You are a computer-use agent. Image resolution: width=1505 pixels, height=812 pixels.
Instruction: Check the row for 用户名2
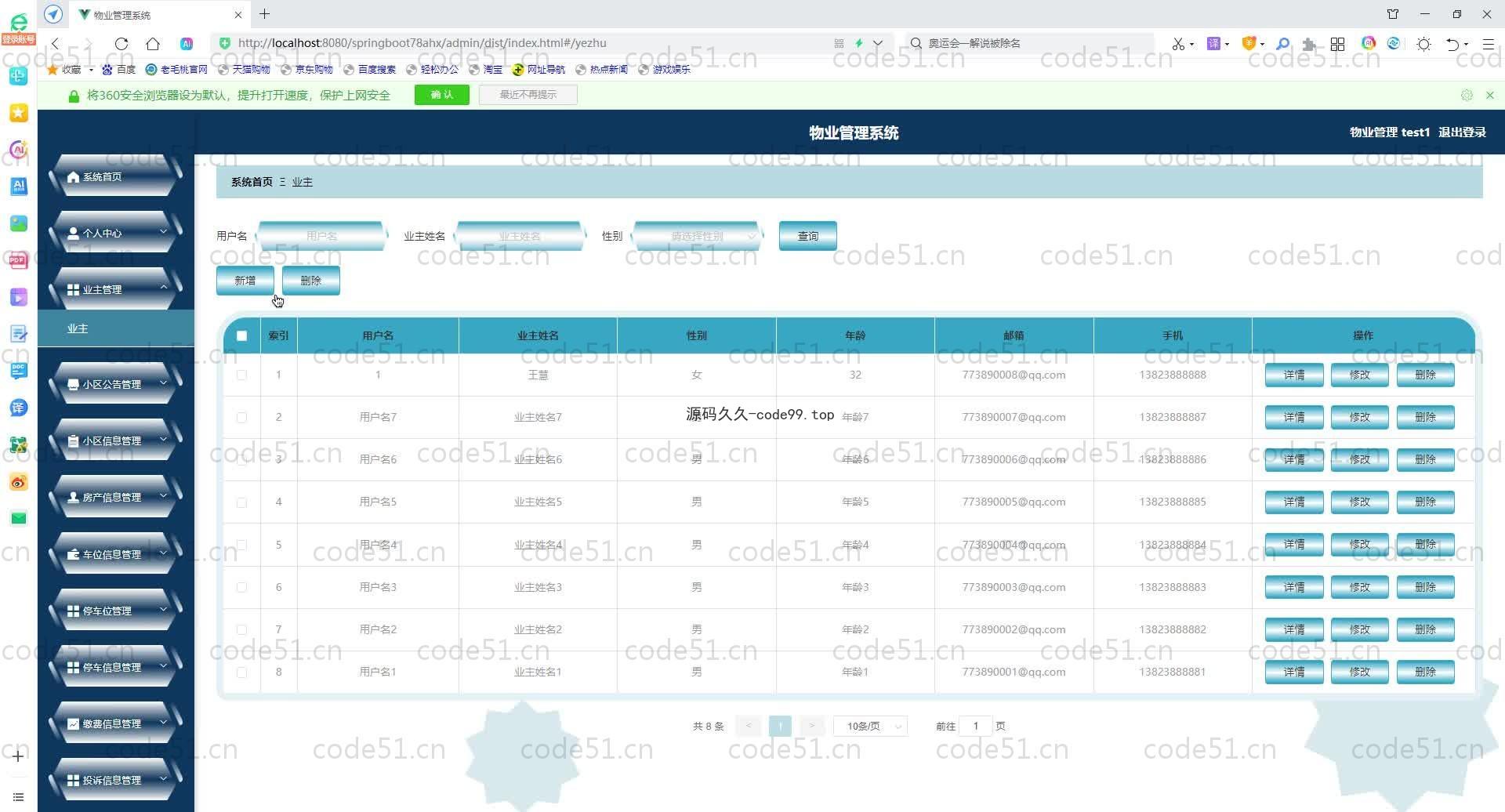point(241,629)
